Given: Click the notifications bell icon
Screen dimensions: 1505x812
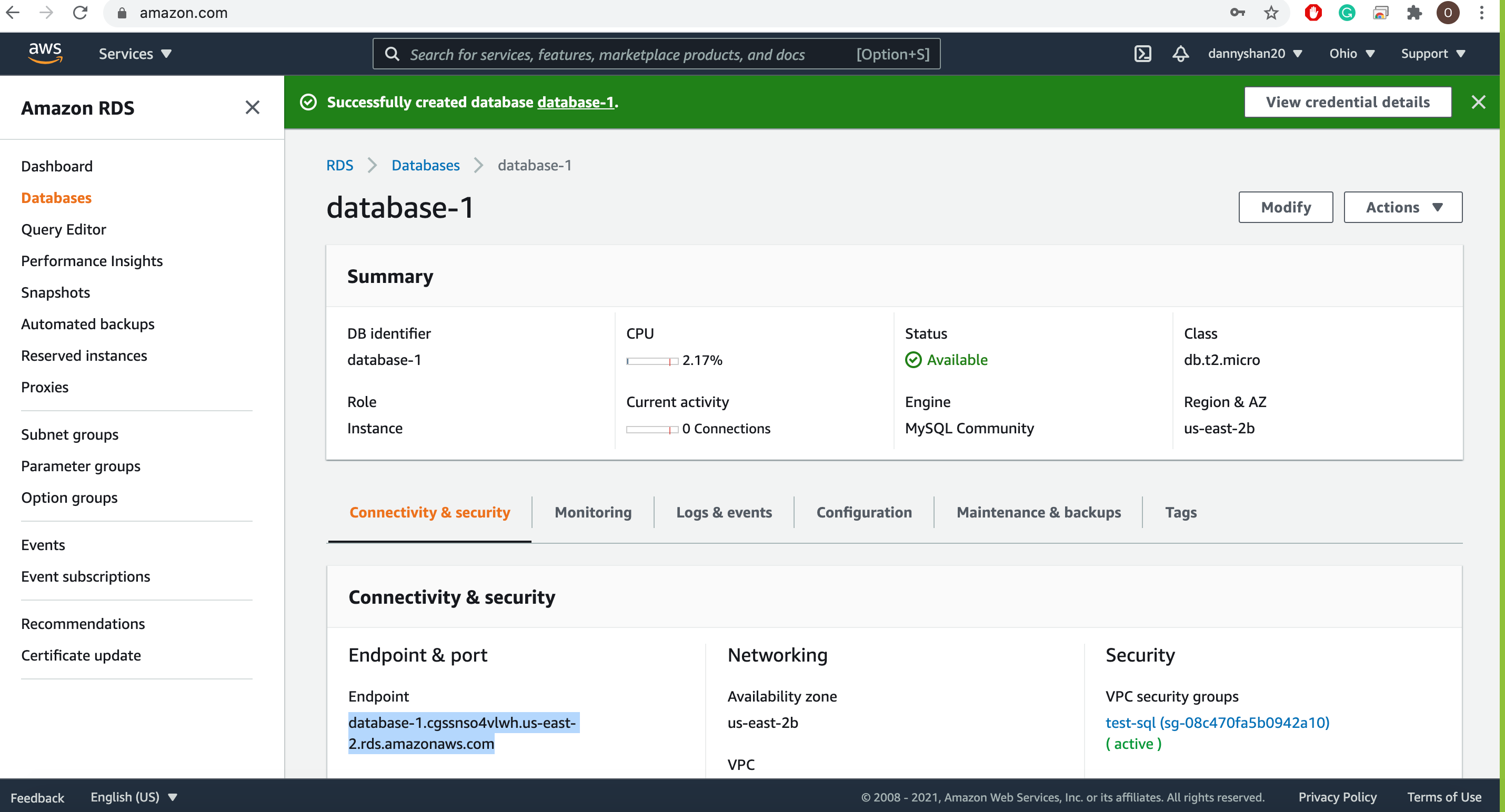Looking at the screenshot, I should (1180, 54).
